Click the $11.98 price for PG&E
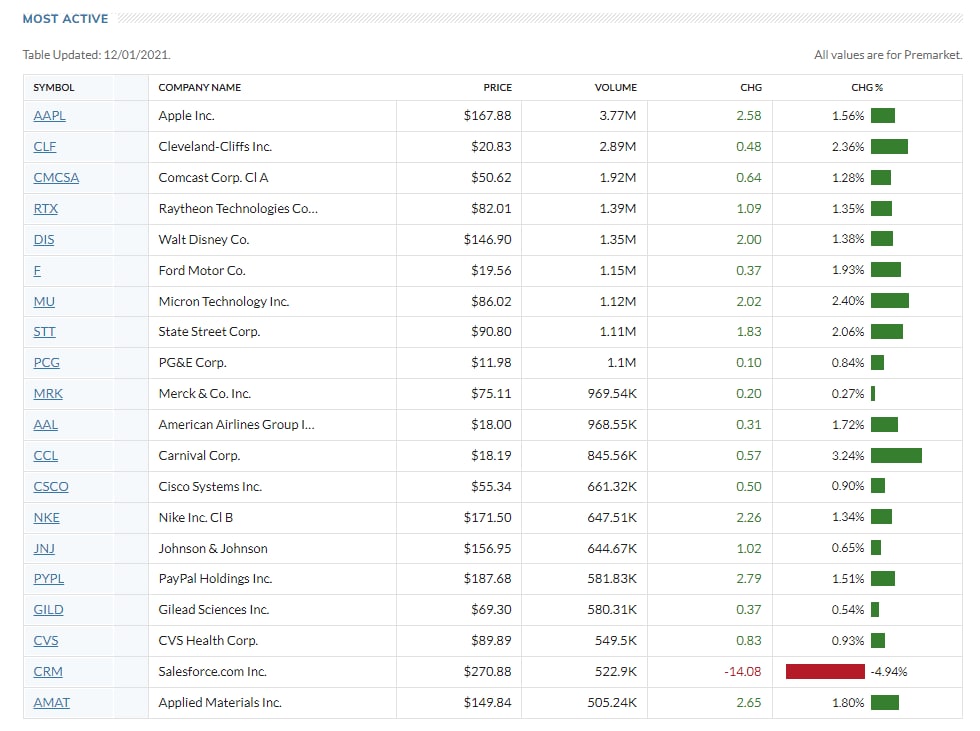980x731 pixels. pos(491,362)
